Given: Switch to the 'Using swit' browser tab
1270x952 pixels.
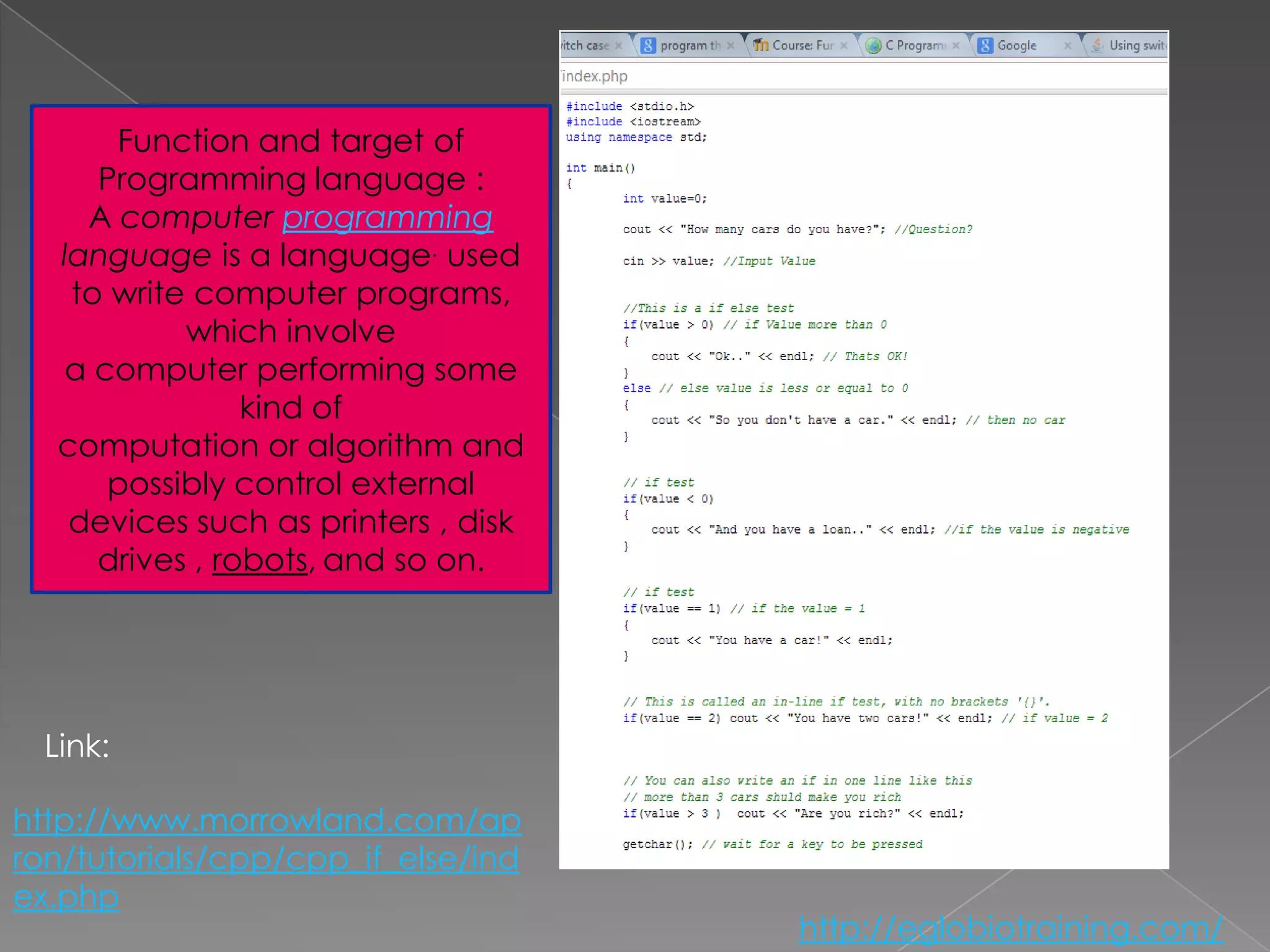Looking at the screenshot, I should point(1127,45).
